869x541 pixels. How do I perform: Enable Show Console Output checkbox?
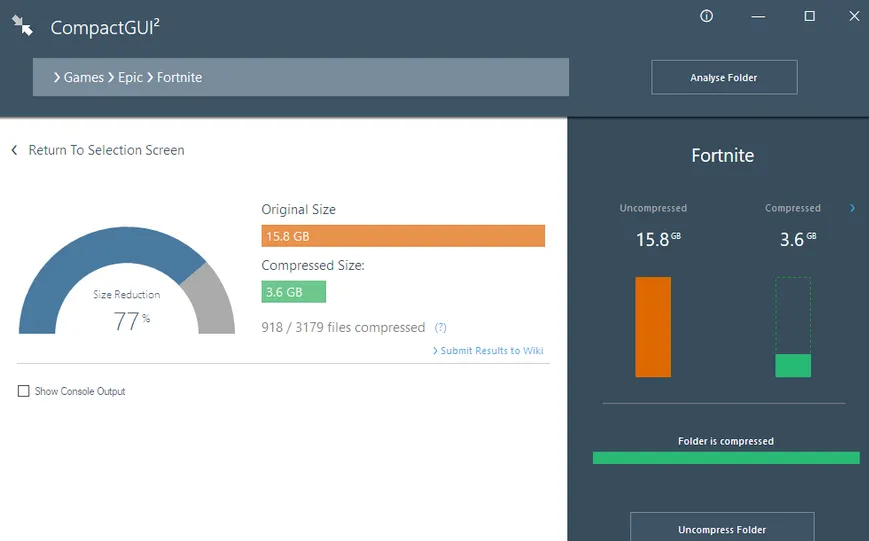[23, 391]
